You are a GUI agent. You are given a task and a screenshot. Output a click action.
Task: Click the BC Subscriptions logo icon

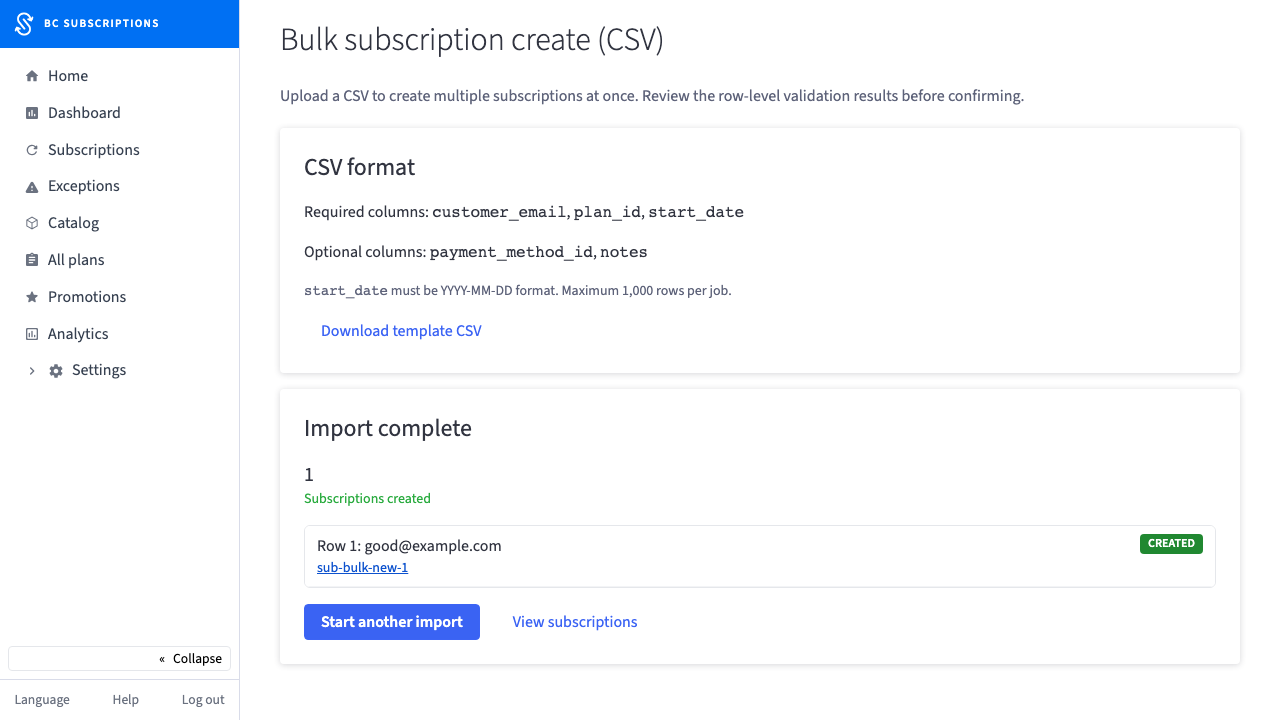[24, 23]
